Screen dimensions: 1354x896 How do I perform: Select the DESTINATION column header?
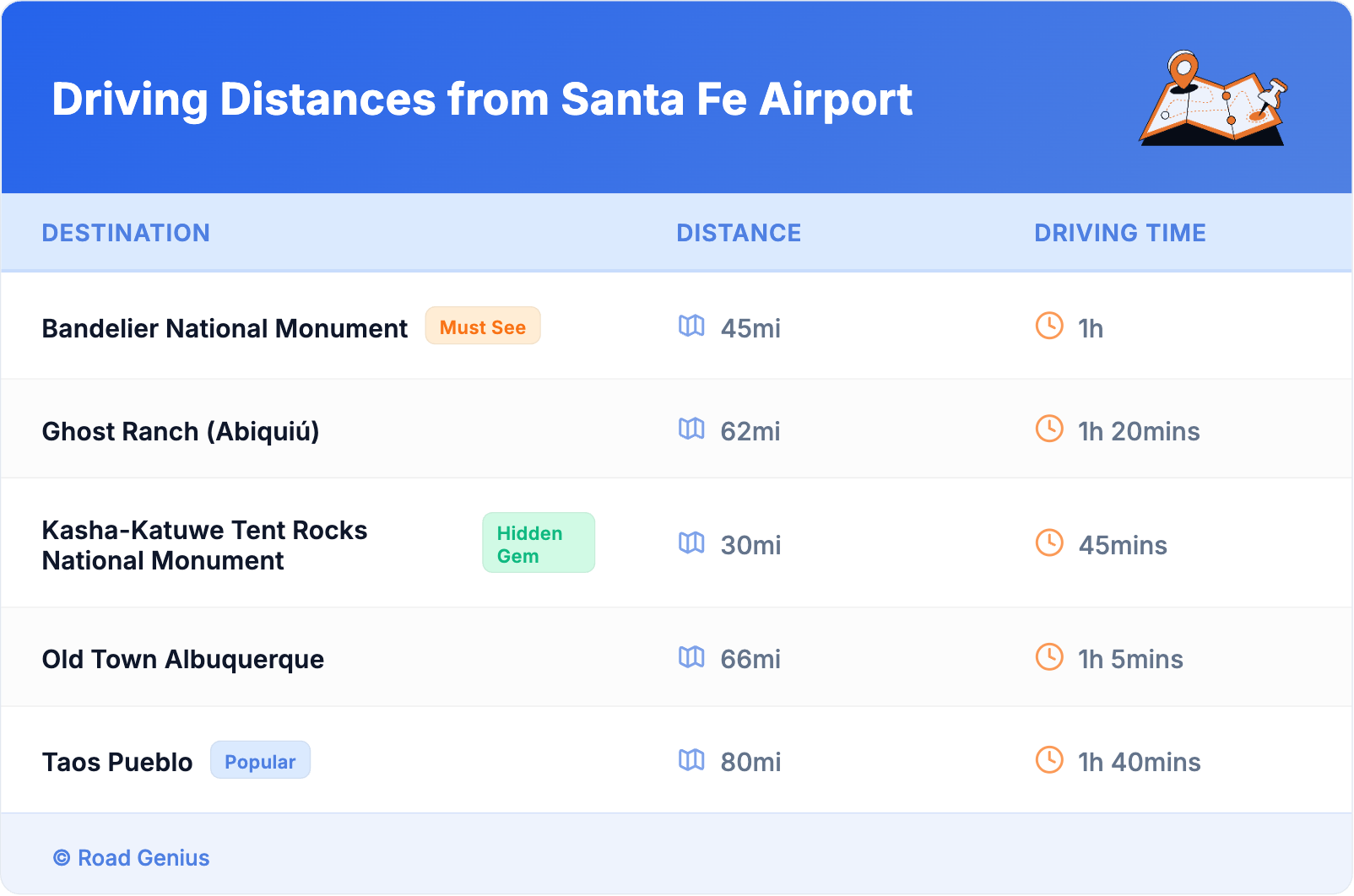(x=127, y=233)
